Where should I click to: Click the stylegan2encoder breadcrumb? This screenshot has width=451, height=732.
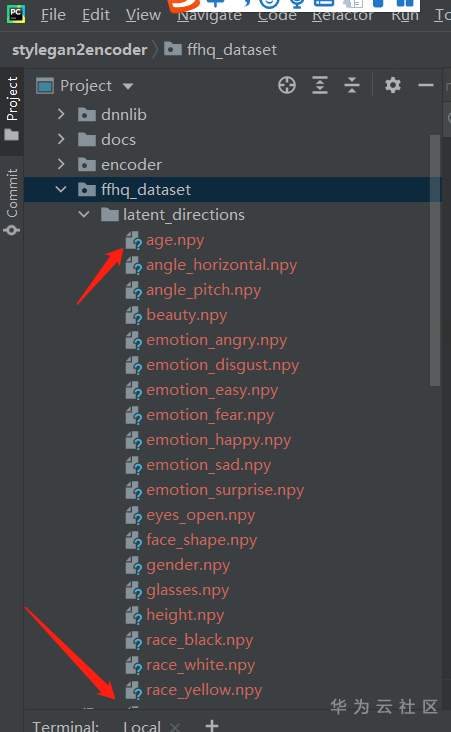click(79, 49)
